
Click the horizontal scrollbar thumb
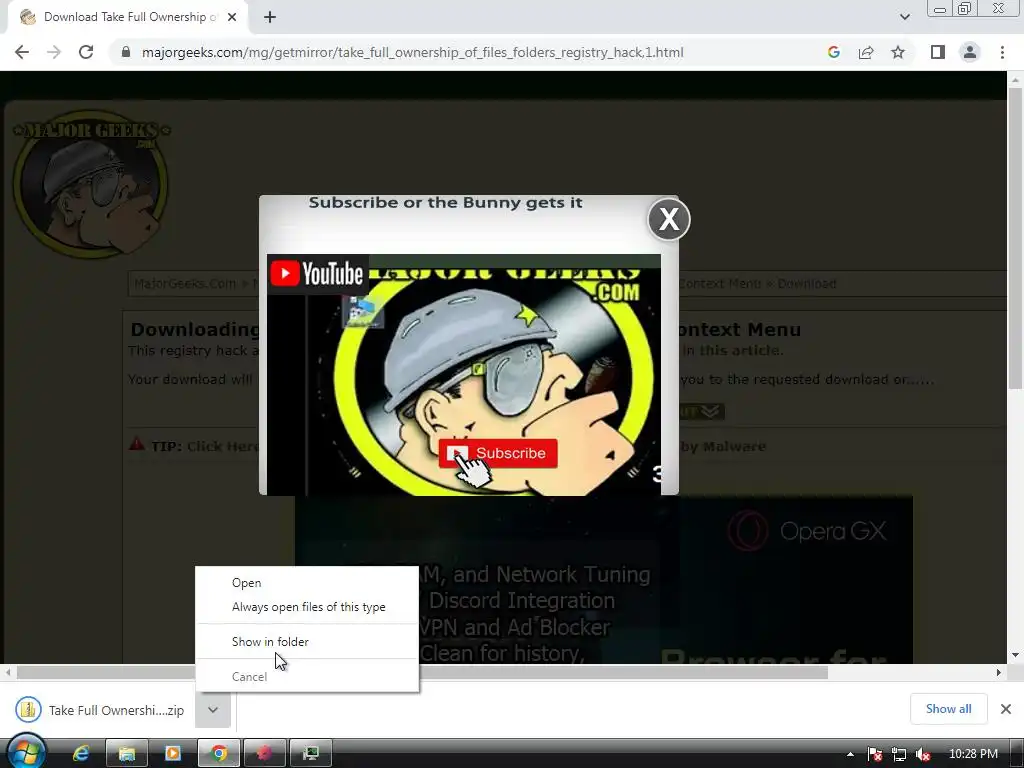click(x=422, y=672)
